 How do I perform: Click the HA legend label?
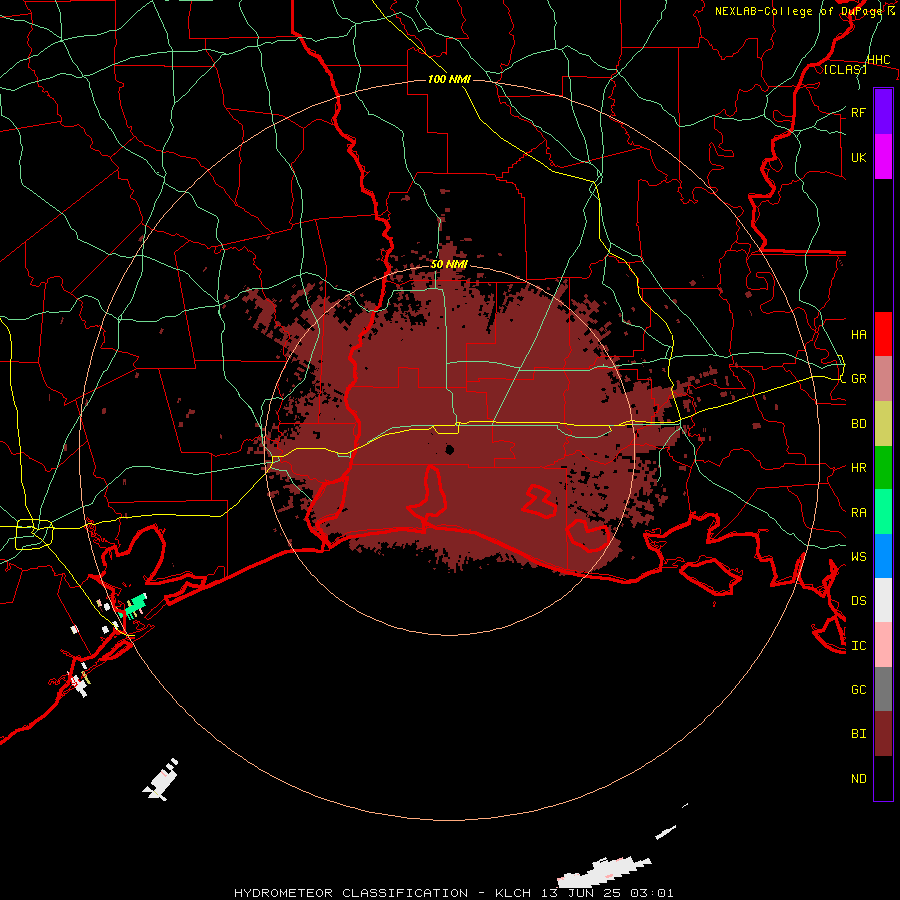859,334
